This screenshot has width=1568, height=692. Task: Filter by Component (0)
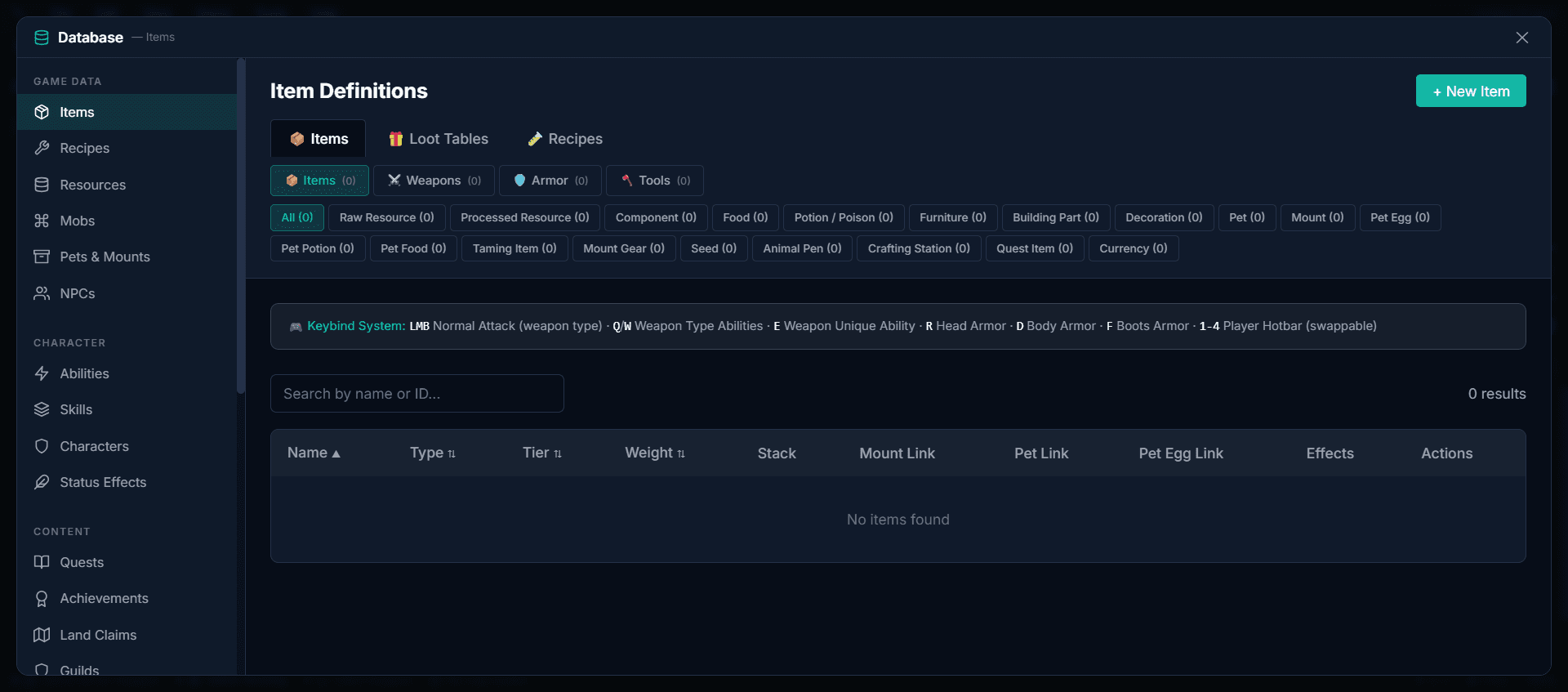(656, 217)
